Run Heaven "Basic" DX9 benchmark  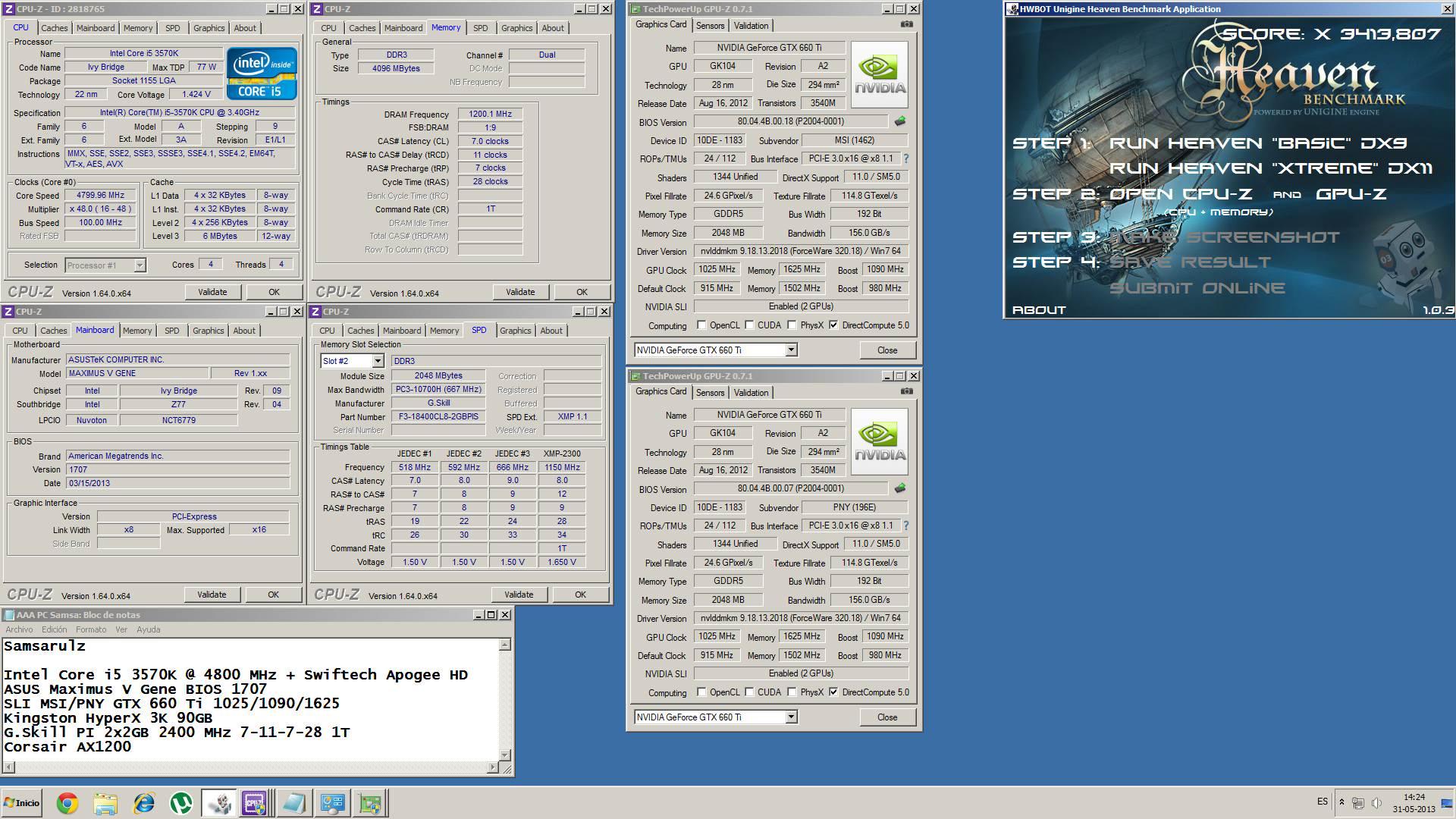coord(1258,143)
